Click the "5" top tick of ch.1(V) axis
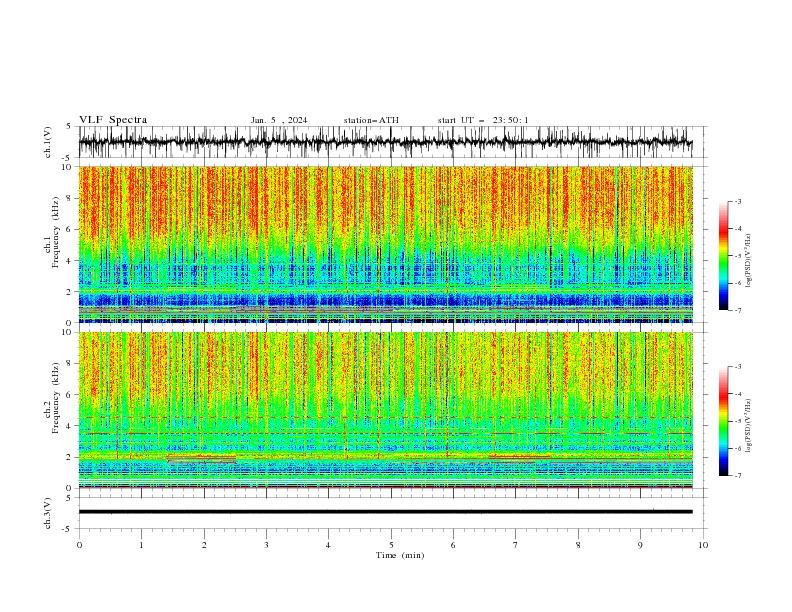Image resolution: width=792 pixels, height=612 pixels. pyautogui.click(x=70, y=126)
